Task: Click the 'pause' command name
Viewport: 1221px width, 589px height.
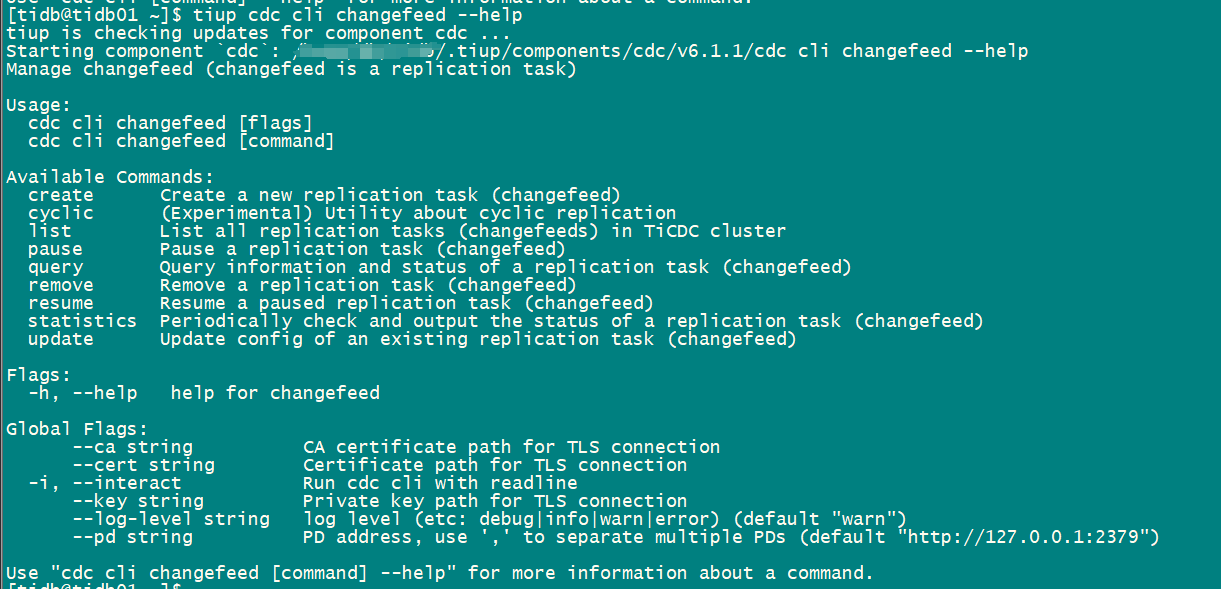Action: (x=55, y=249)
